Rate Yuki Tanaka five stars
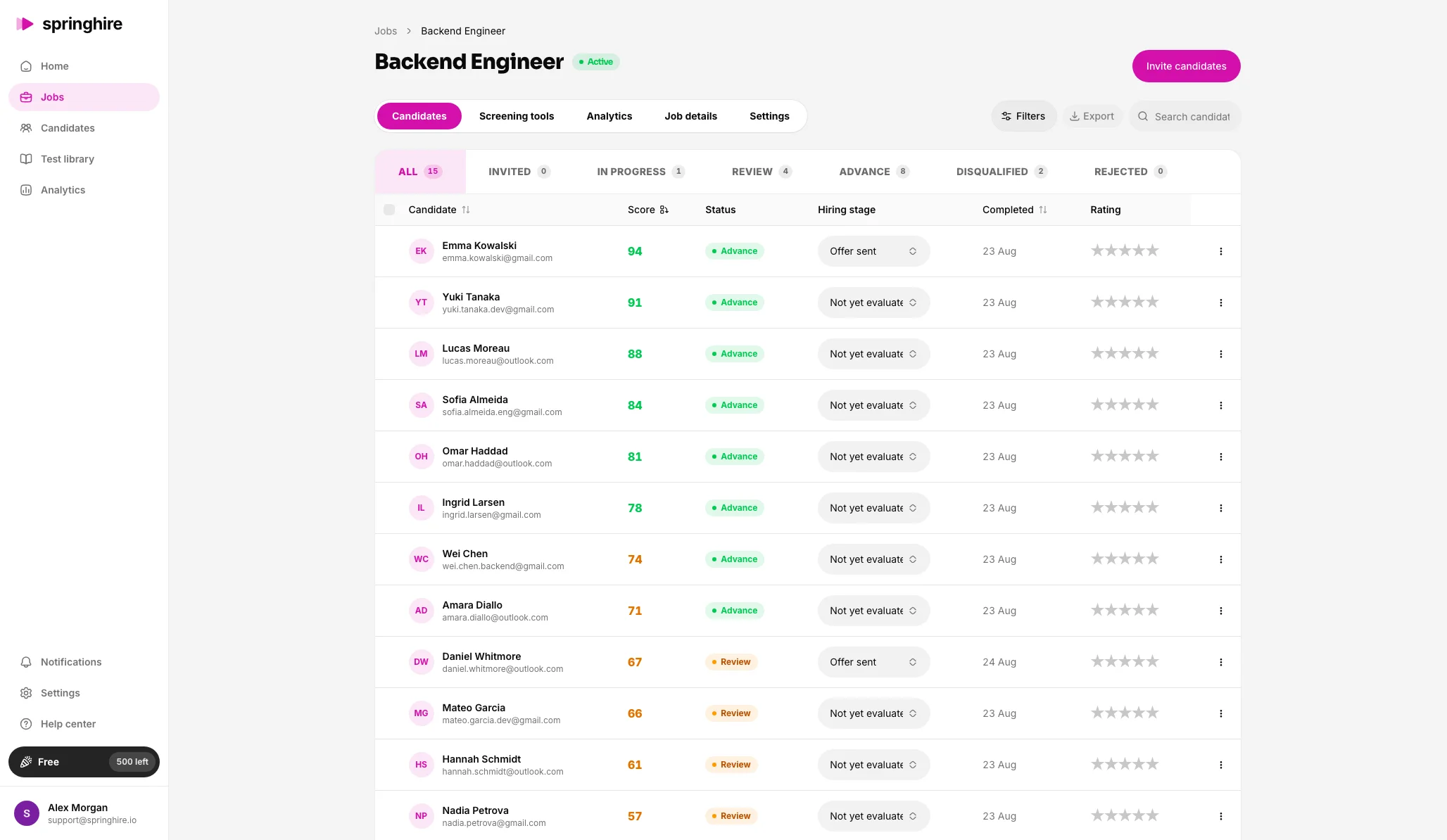Image resolution: width=1447 pixels, height=840 pixels. pyautogui.click(x=1152, y=303)
